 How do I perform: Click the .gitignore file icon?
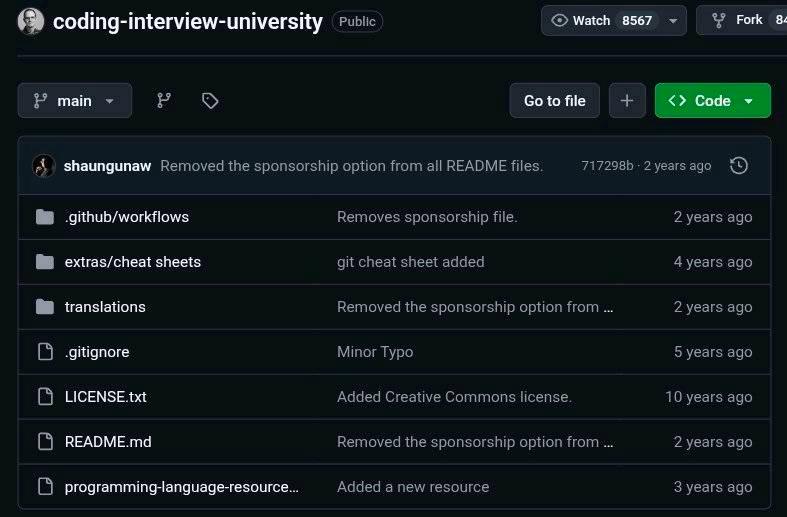(x=45, y=352)
